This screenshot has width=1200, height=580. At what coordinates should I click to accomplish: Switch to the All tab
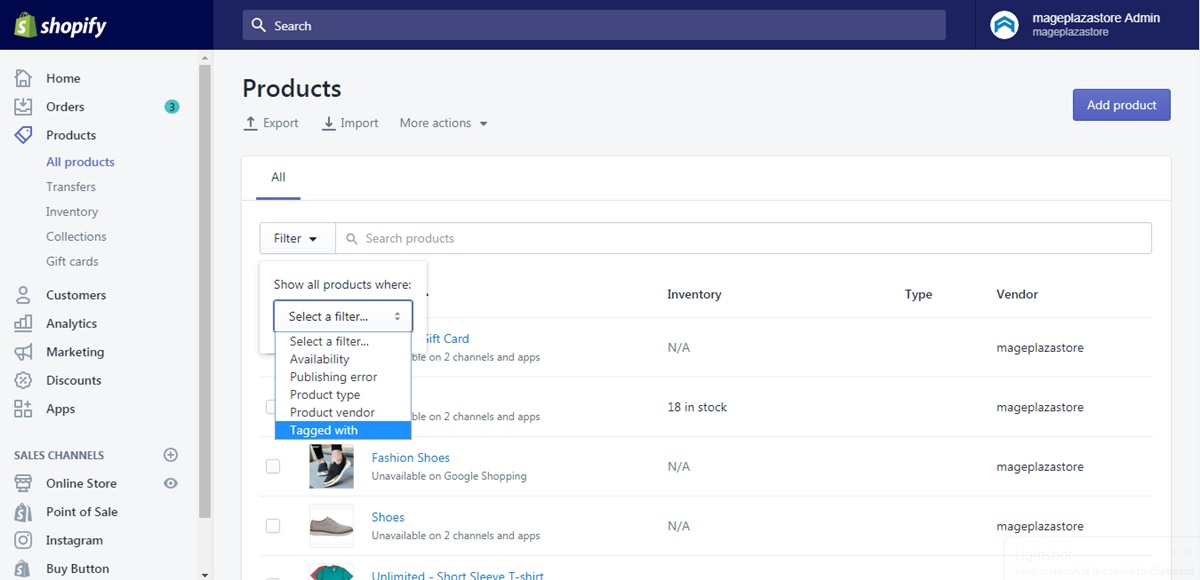pyautogui.click(x=278, y=177)
